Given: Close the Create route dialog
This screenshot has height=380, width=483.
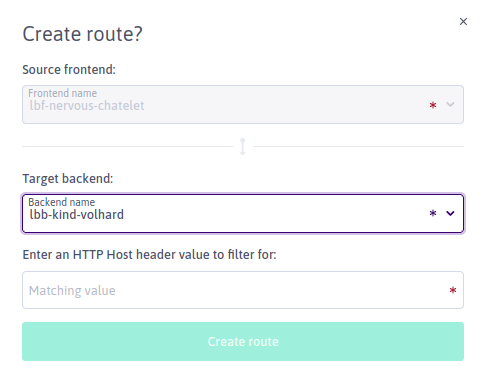Looking at the screenshot, I should (463, 22).
